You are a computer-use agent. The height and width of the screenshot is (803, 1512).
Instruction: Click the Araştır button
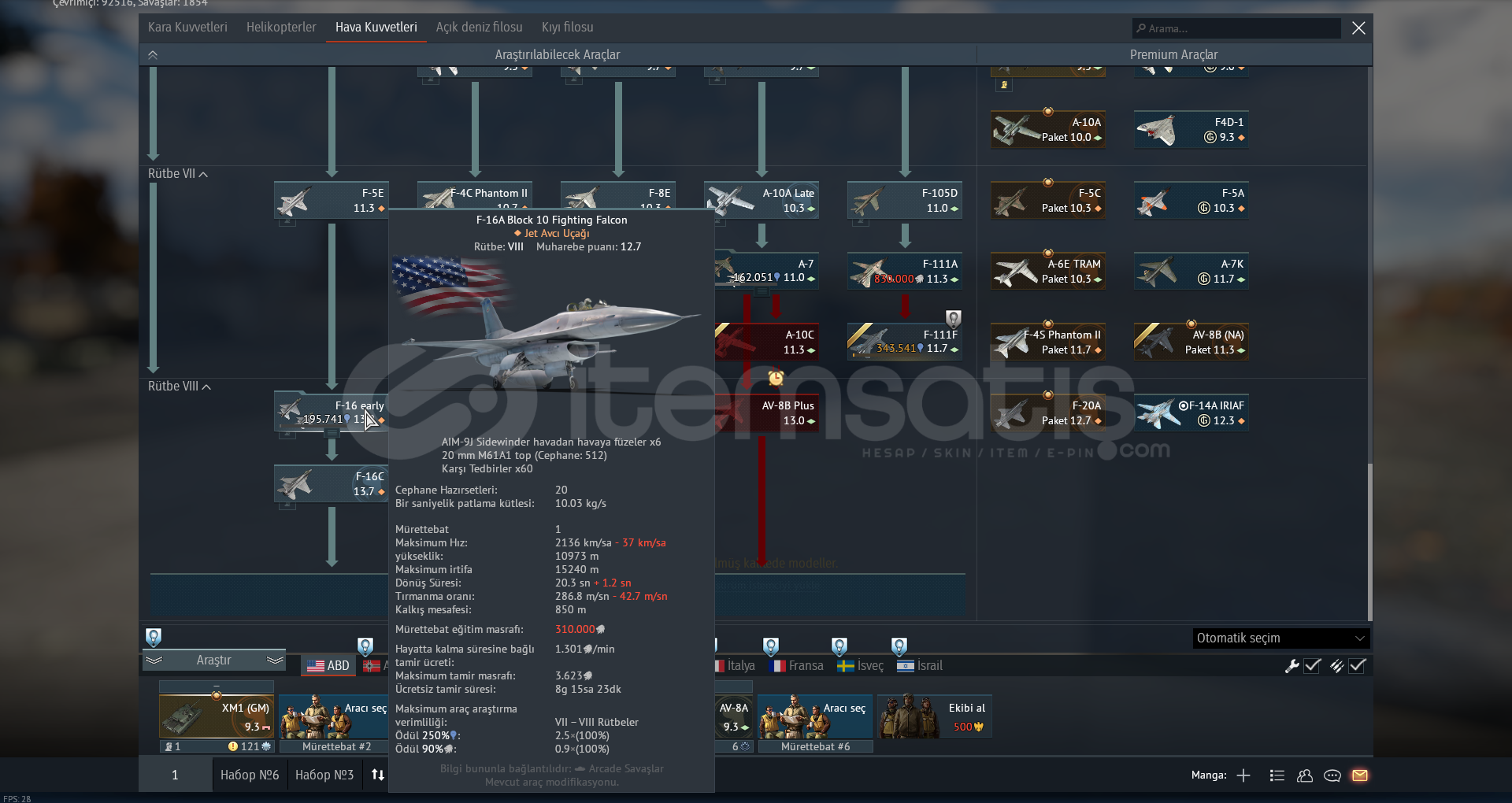pyautogui.click(x=214, y=661)
